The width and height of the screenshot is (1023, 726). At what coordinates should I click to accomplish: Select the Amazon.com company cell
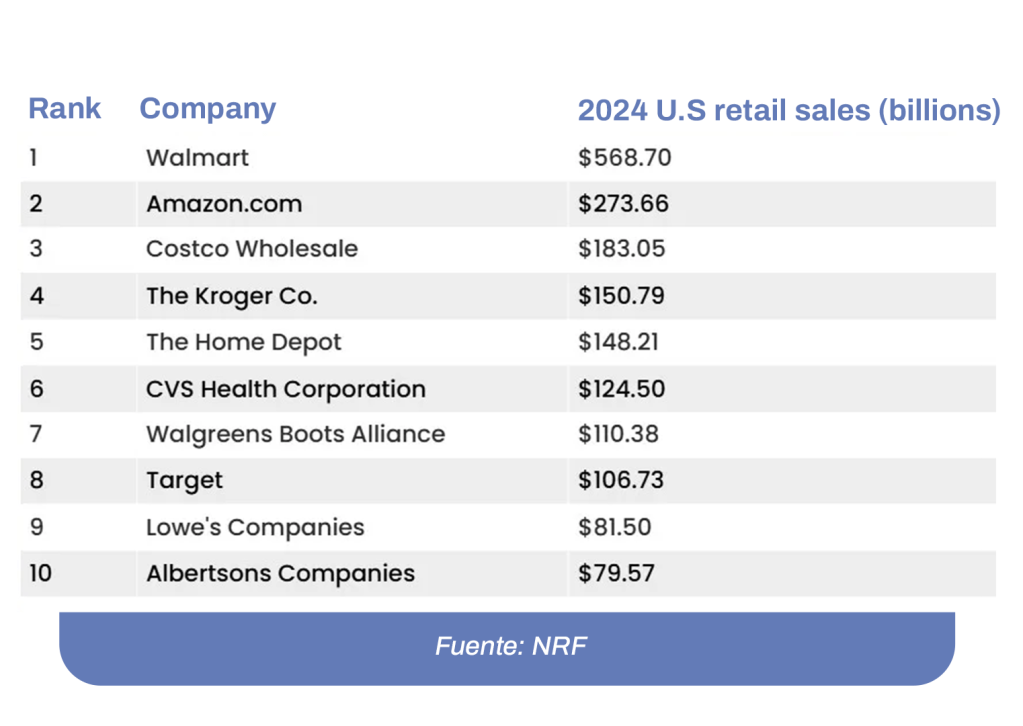224,204
